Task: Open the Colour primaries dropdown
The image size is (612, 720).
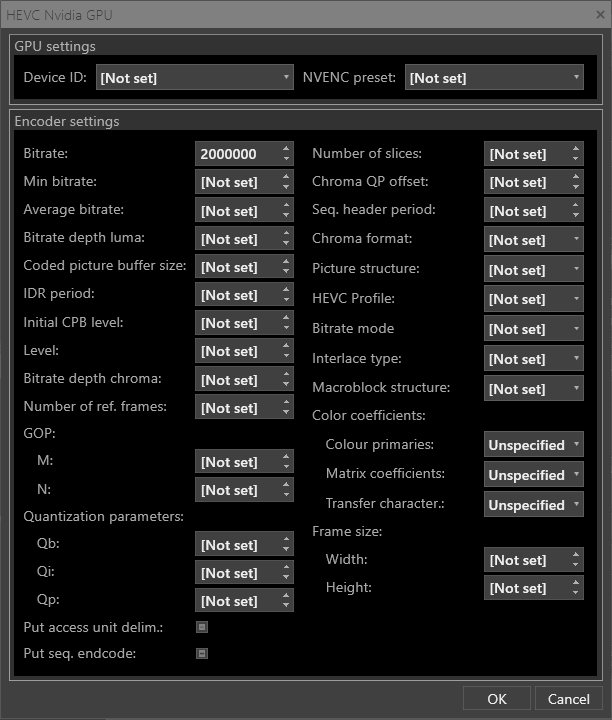Action: [533, 444]
